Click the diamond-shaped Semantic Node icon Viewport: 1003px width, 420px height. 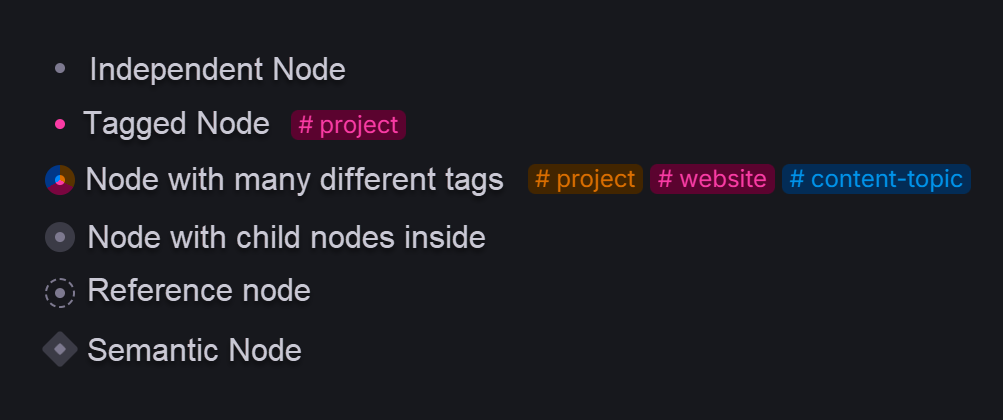(60, 349)
